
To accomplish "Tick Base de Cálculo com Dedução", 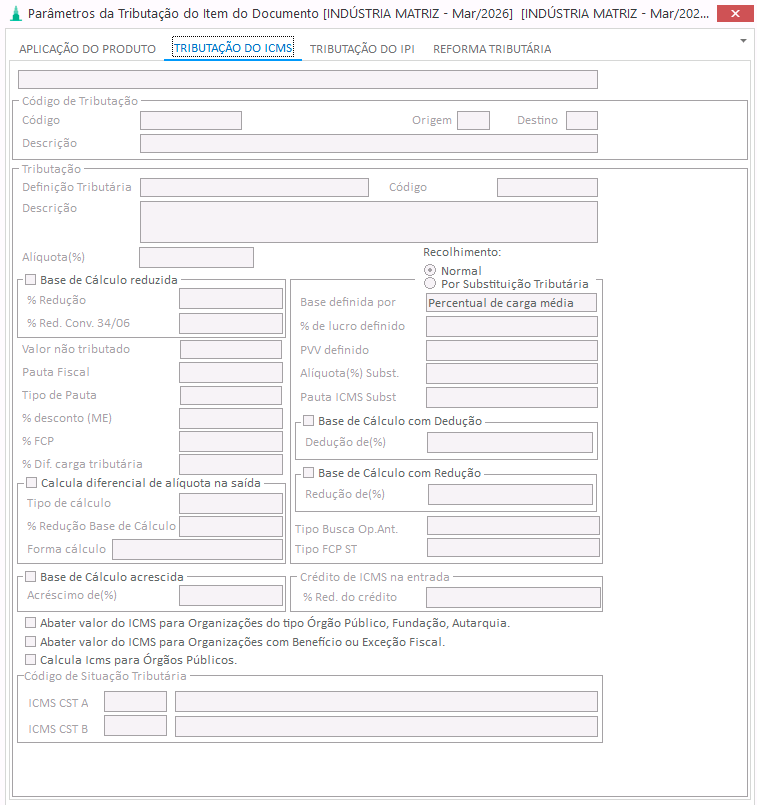I will tap(308, 420).
